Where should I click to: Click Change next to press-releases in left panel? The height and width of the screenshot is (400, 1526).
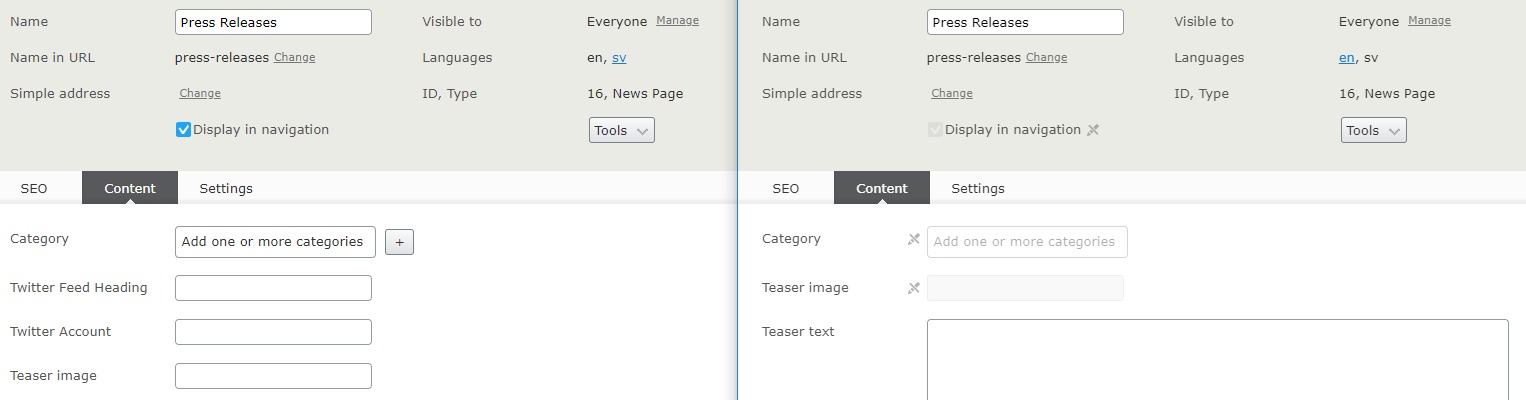[x=294, y=58]
